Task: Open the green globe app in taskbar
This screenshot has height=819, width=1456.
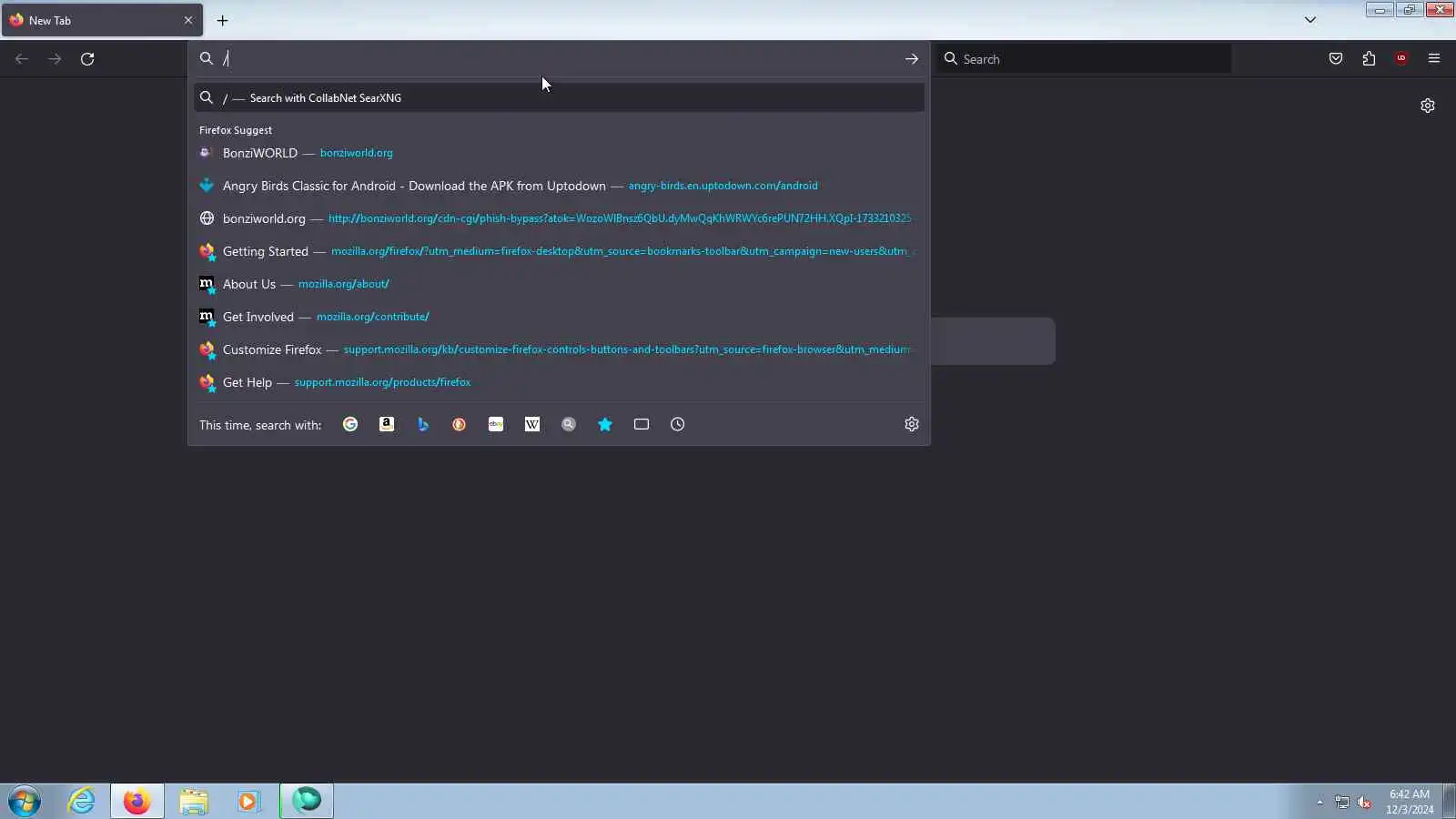Action: point(307,801)
